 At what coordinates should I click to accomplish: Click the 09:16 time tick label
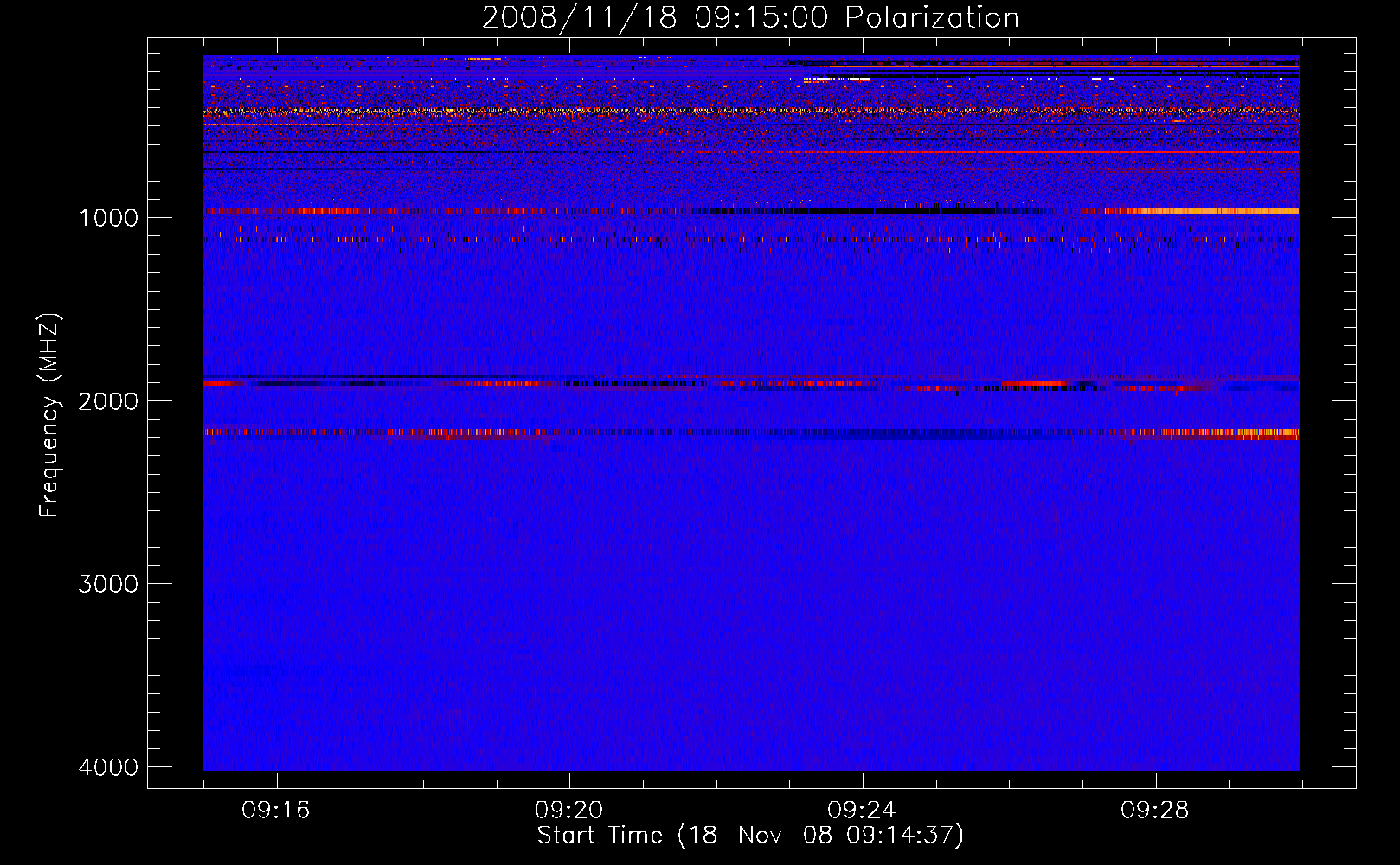276,811
